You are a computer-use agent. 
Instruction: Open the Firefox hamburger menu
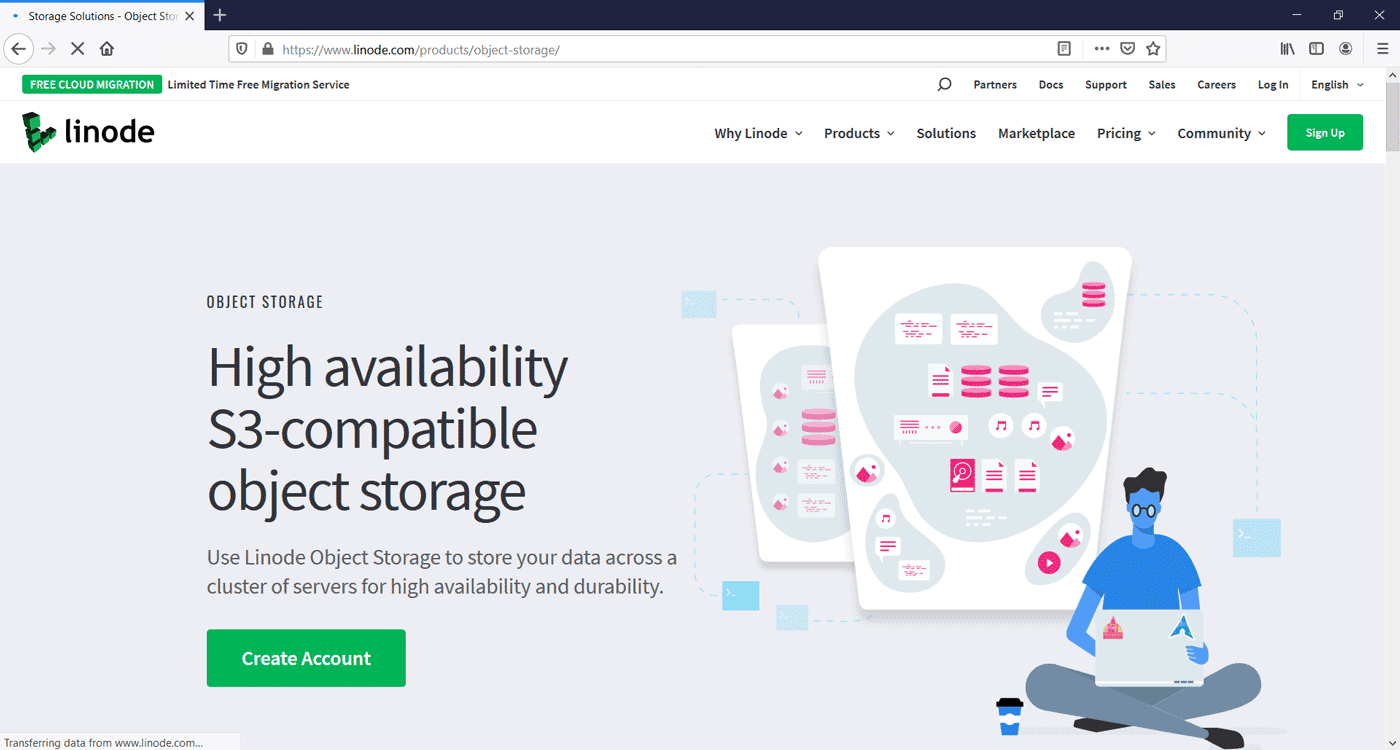1382,49
